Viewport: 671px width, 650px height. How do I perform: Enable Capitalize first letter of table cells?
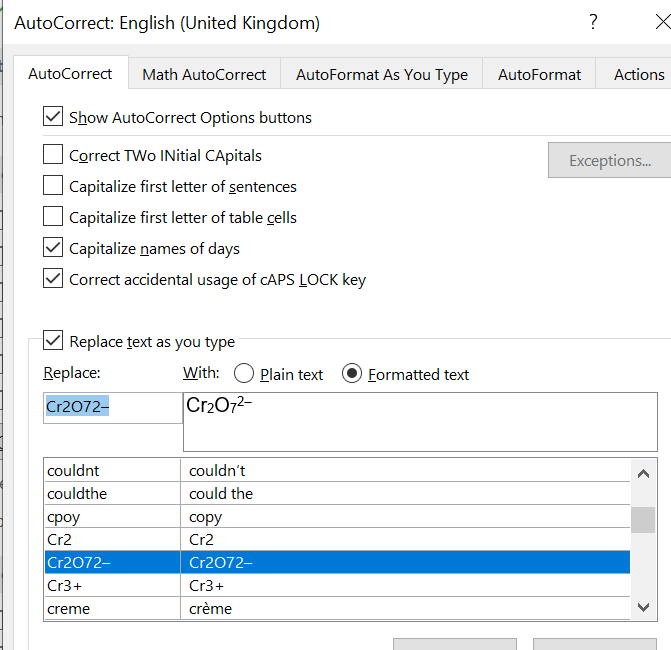(54, 217)
